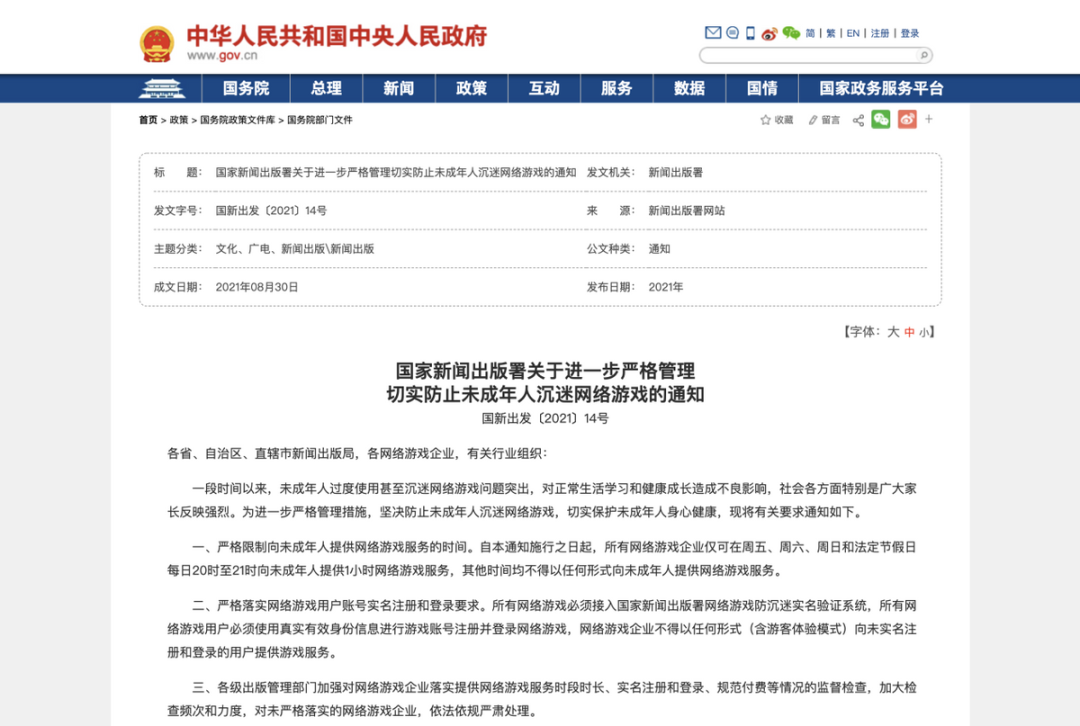
Task: Click the search magnifier button
Action: pos(924,55)
